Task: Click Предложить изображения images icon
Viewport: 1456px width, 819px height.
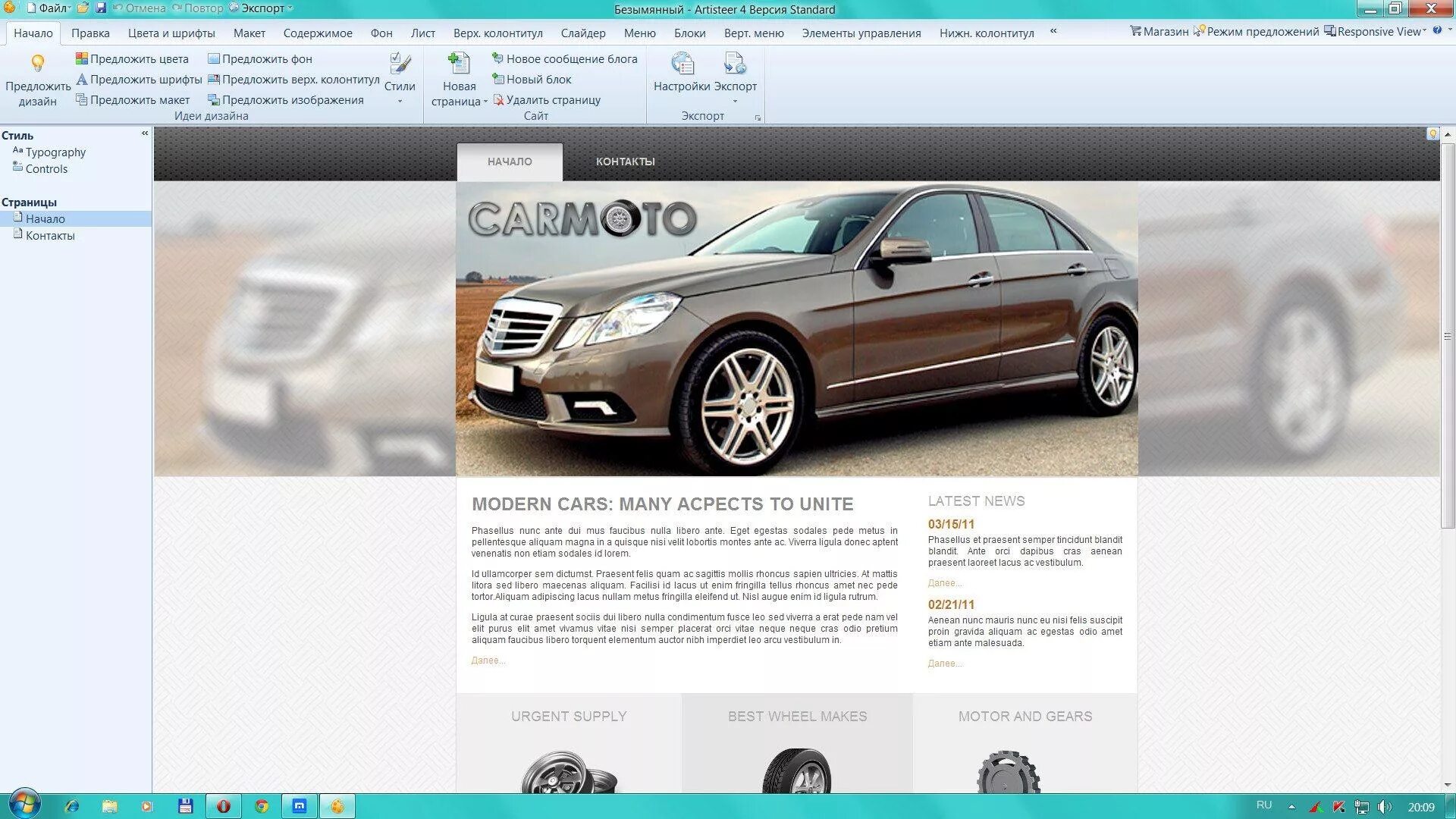Action: point(214,100)
